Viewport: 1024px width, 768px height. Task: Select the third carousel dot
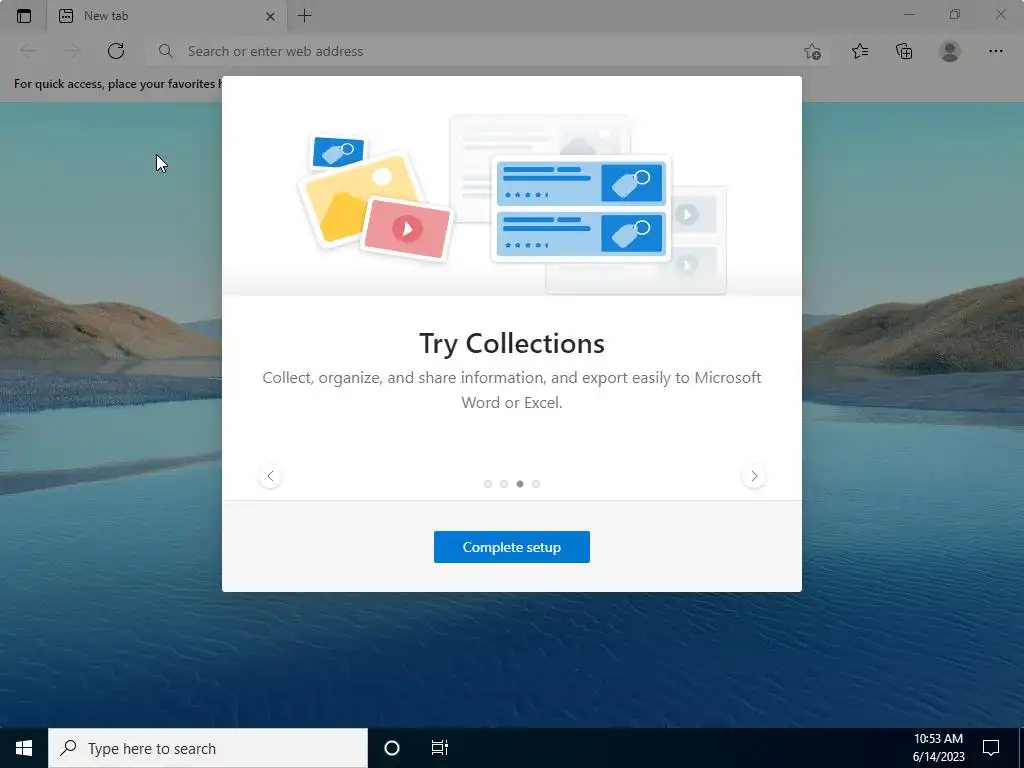coord(520,484)
